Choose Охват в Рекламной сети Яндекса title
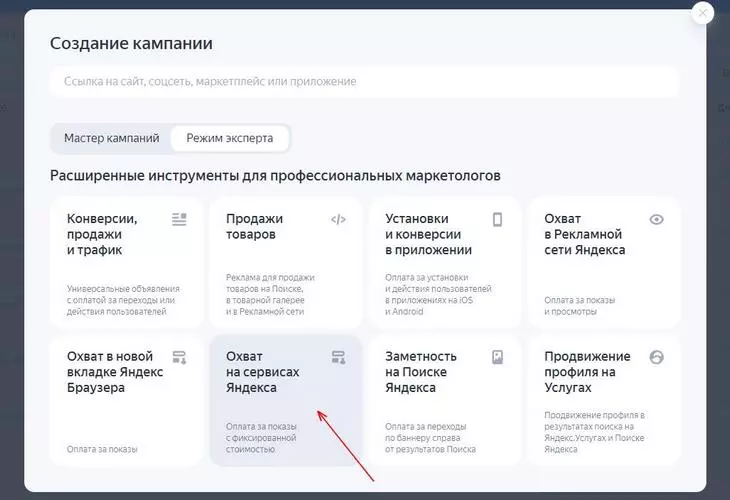This screenshot has width=730, height=500. coord(585,234)
